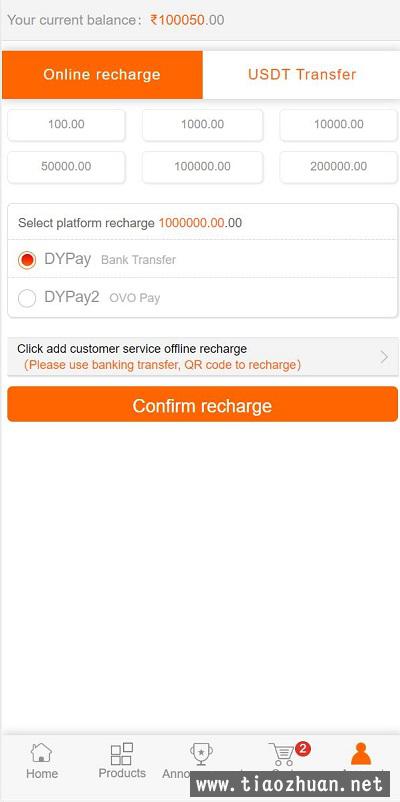Choose the 200000.00 recharge amount
400x802 pixels.
coord(339,166)
